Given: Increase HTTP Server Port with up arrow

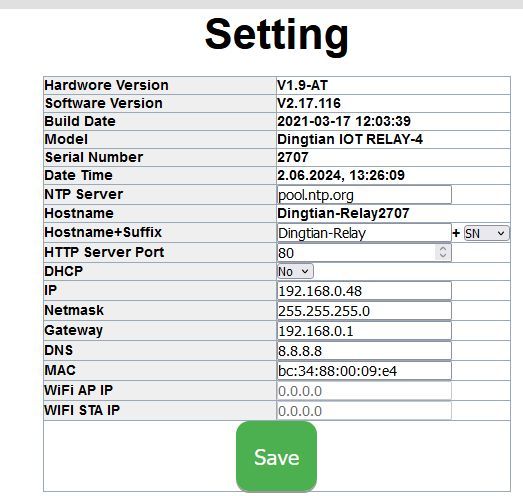Looking at the screenshot, I should 443,249.
